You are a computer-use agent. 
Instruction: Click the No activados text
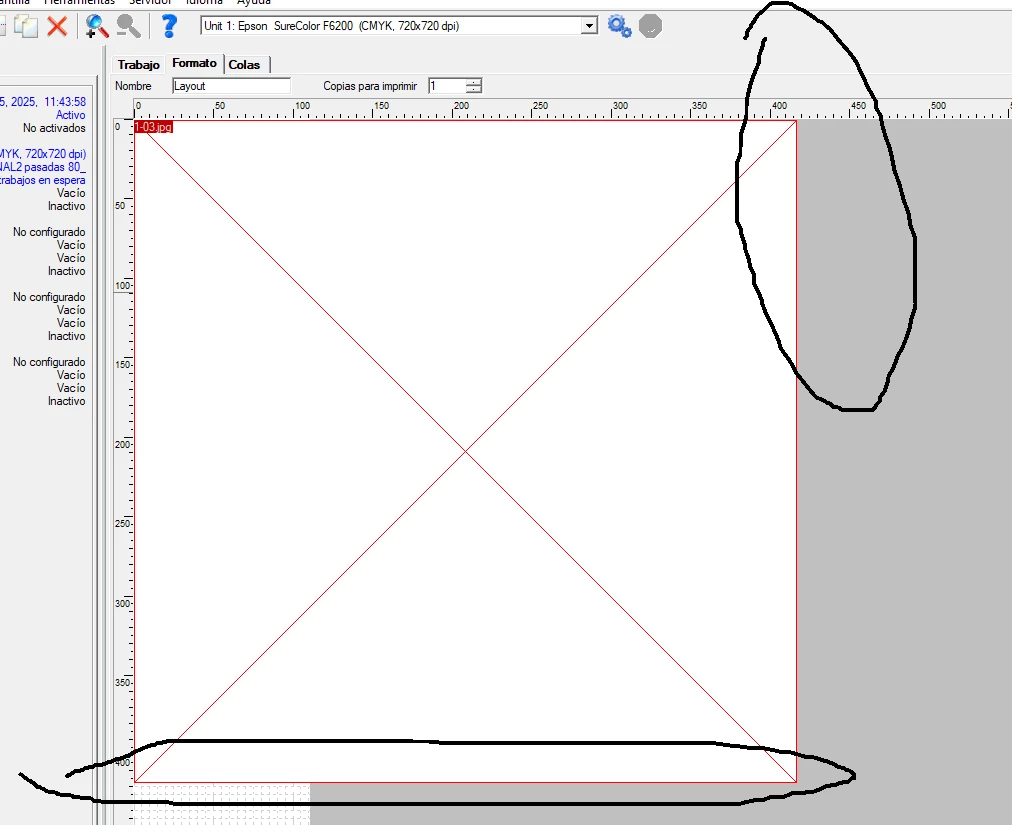tap(54, 128)
